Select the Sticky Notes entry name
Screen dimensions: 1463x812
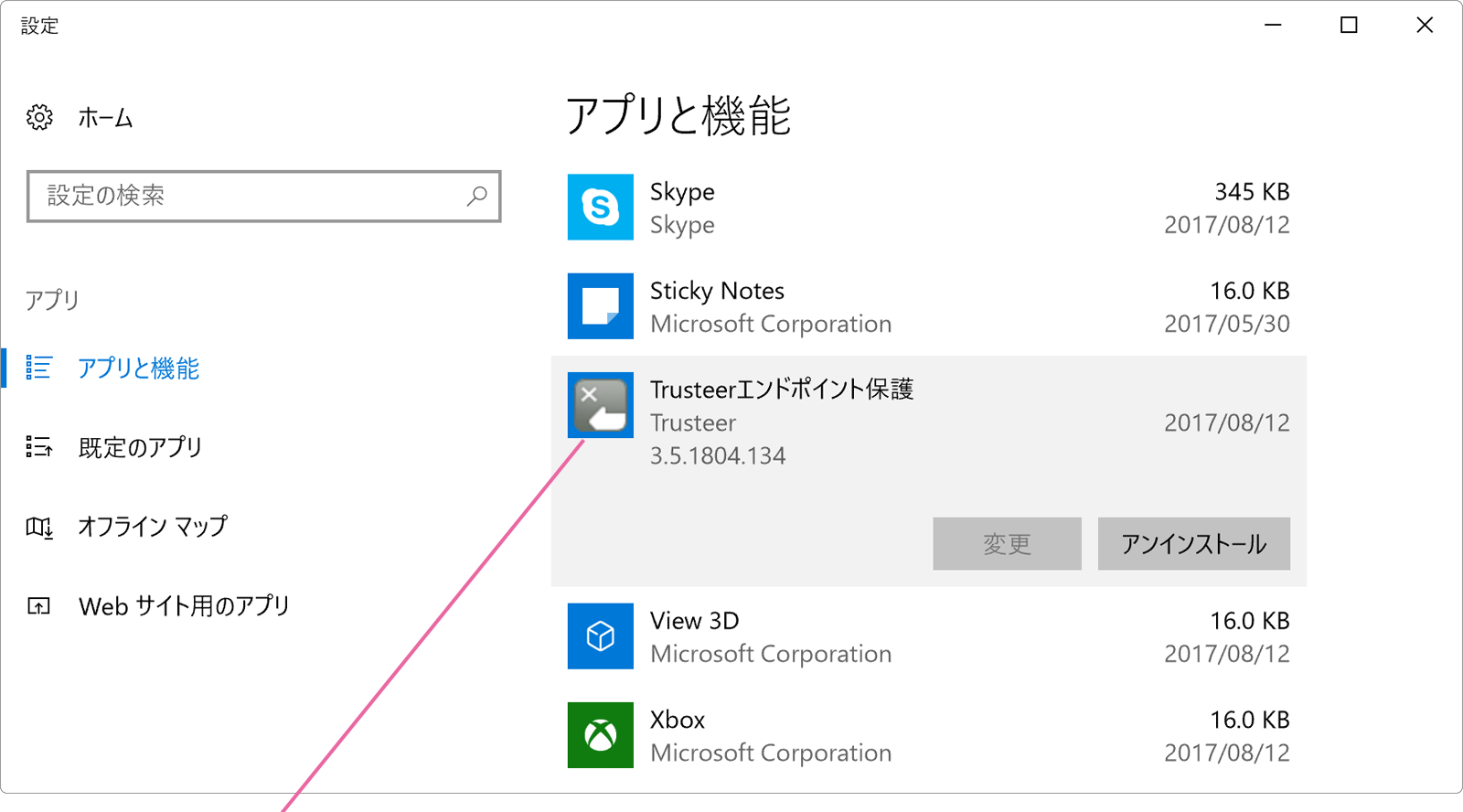click(x=717, y=291)
